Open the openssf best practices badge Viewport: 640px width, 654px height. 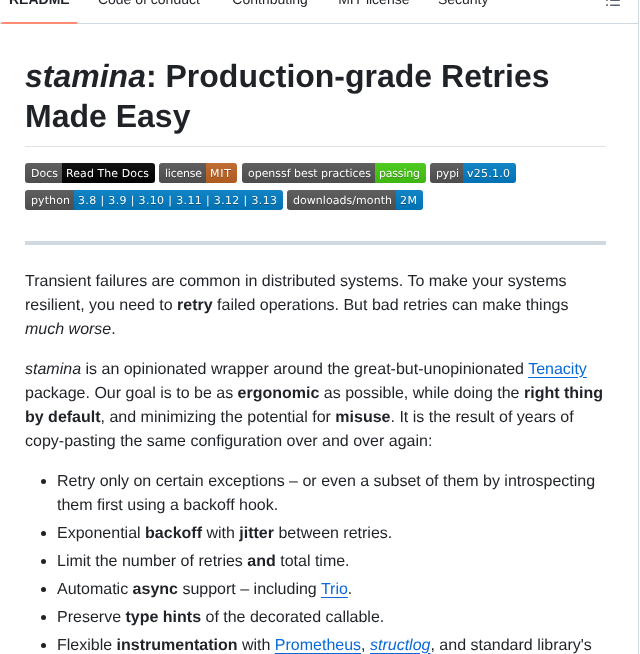tap(333, 173)
